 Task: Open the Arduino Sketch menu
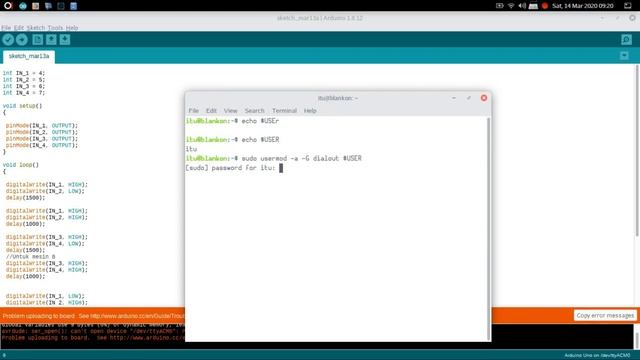point(36,28)
